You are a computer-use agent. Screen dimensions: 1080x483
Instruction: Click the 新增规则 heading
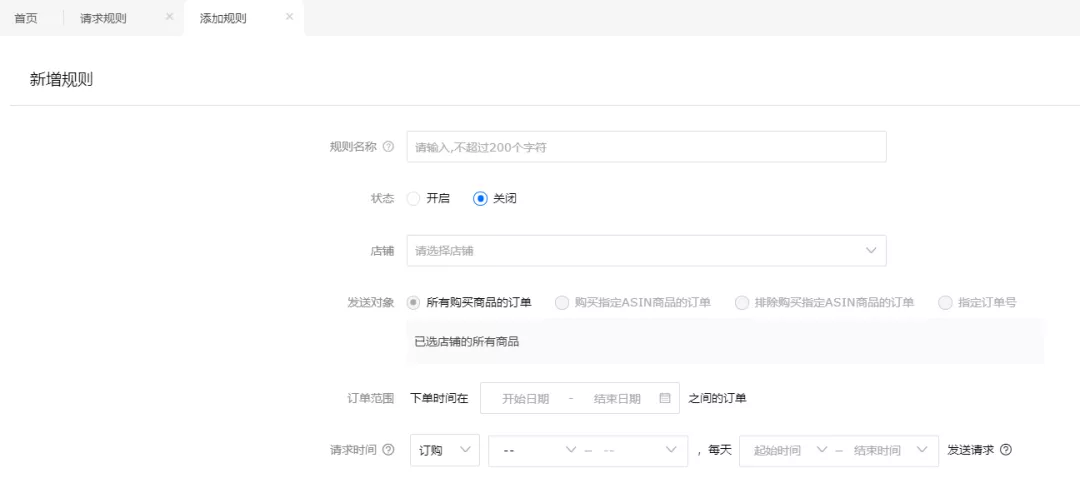click(61, 80)
